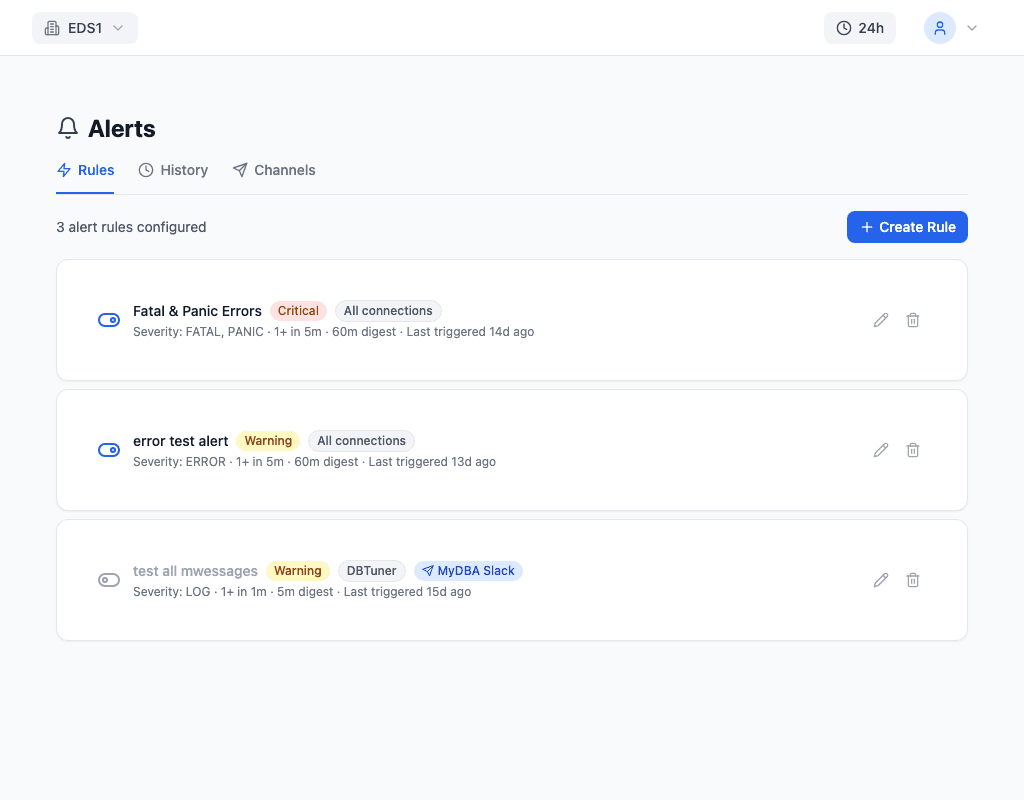Enable the test all mwessages toggle
Screen dimensions: 1024x800
coord(109,580)
